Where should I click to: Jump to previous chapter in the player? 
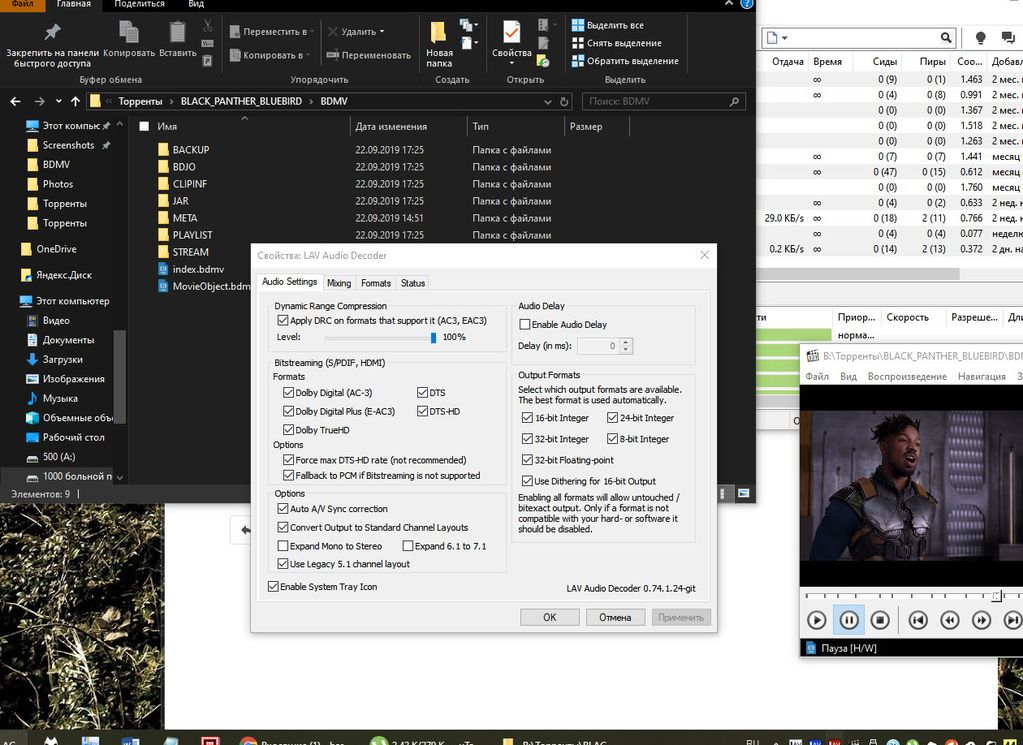pyautogui.click(x=917, y=620)
